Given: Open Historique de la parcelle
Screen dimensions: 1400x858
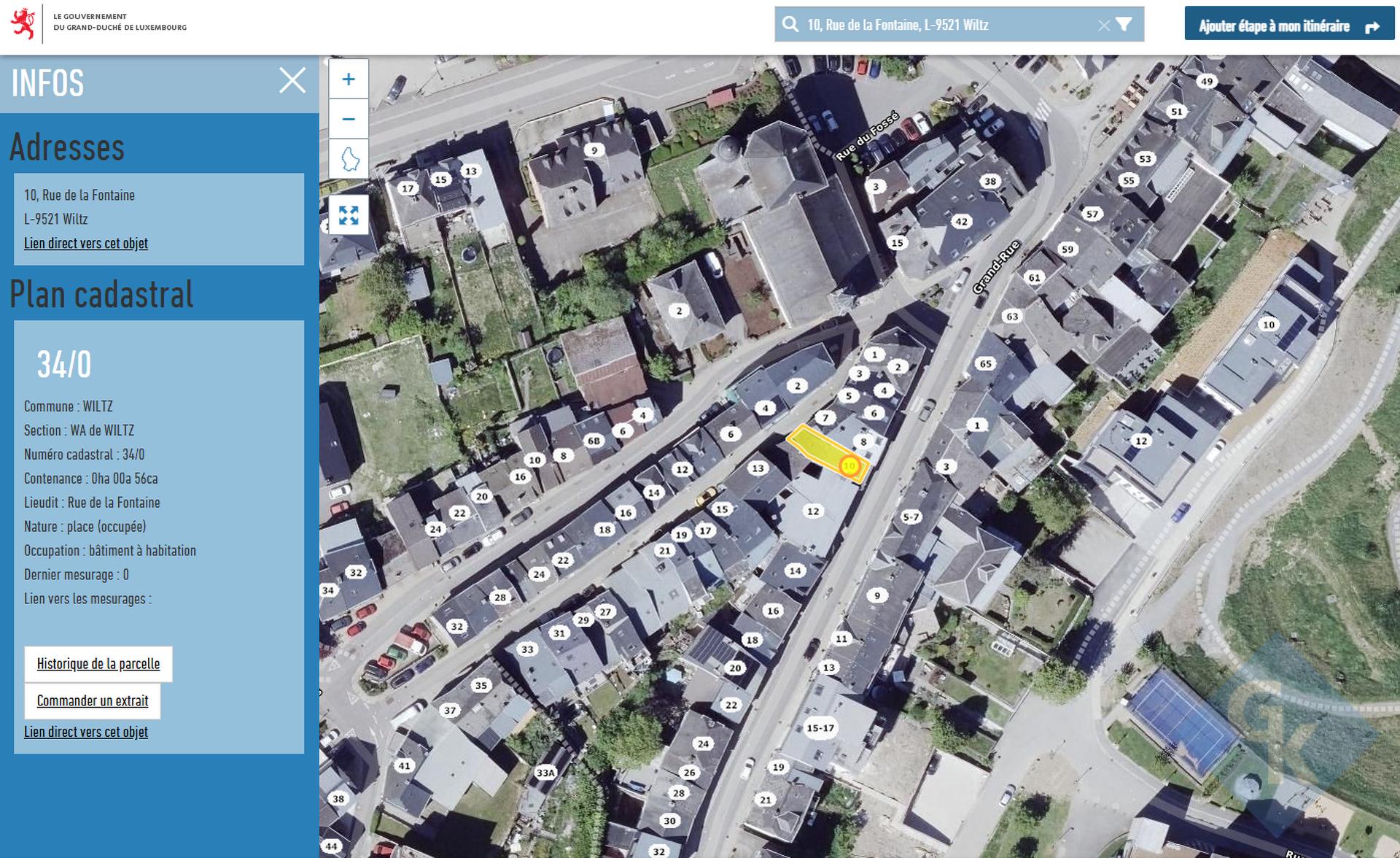Looking at the screenshot, I should (x=98, y=664).
